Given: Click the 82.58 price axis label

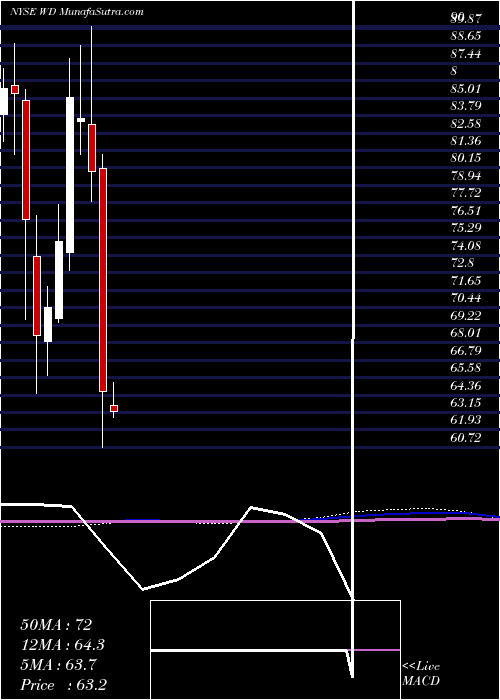Looking at the screenshot, I should coord(466,123).
